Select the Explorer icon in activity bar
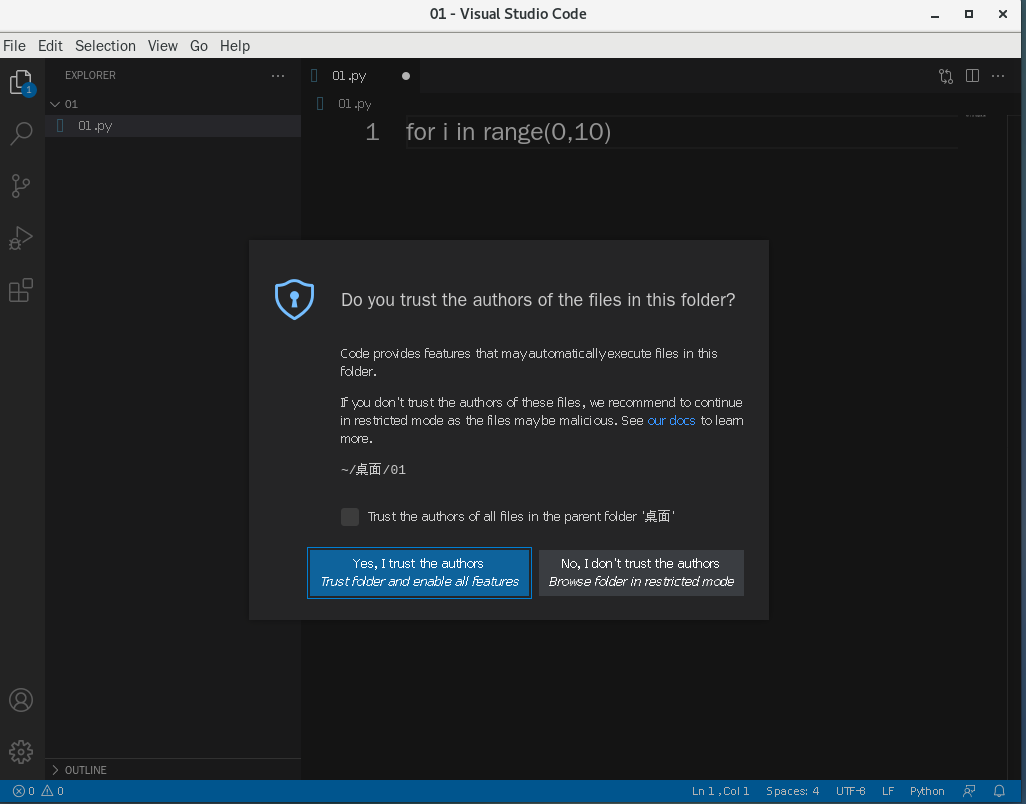 point(21,82)
